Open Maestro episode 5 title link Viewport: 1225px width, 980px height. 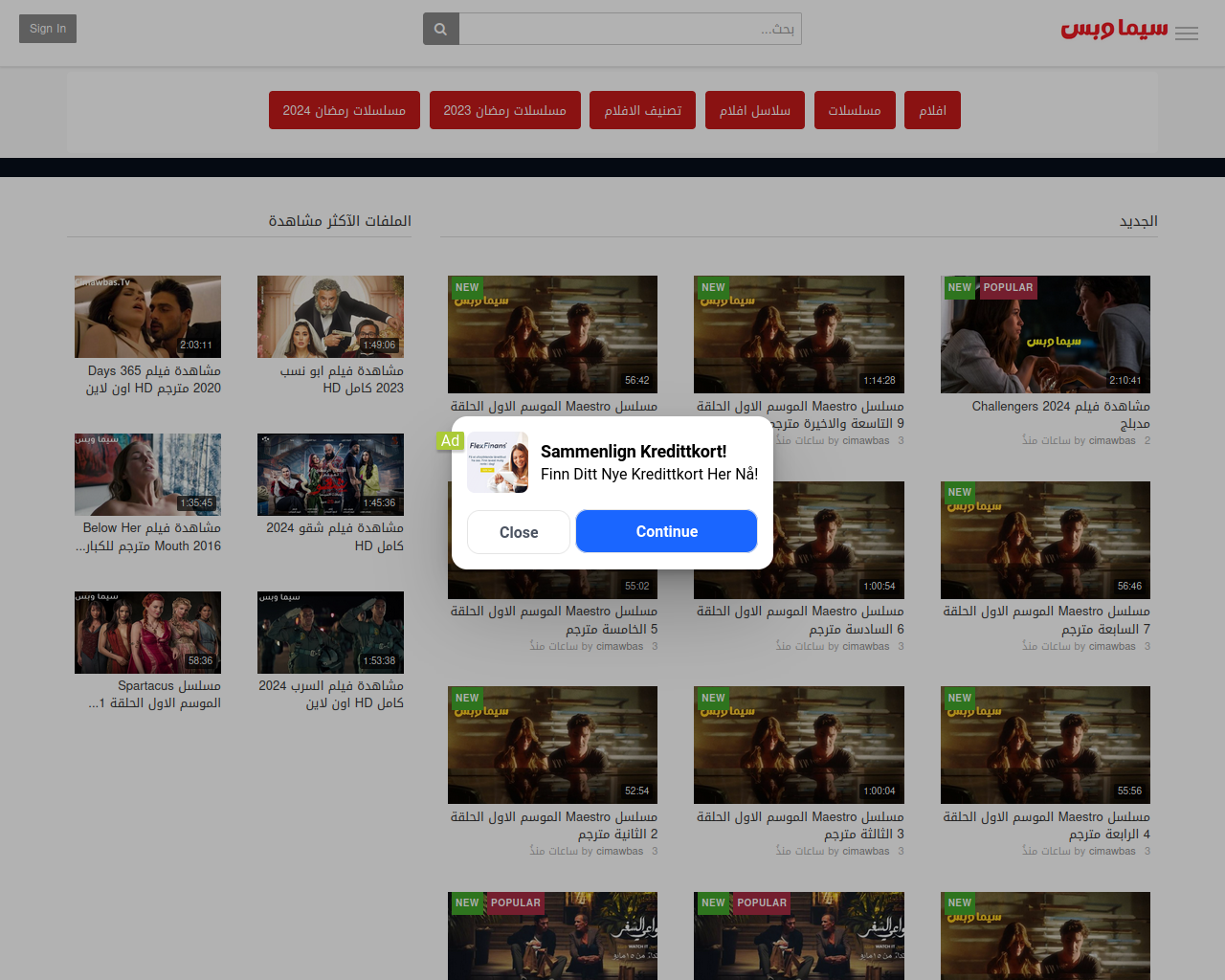(x=554, y=619)
